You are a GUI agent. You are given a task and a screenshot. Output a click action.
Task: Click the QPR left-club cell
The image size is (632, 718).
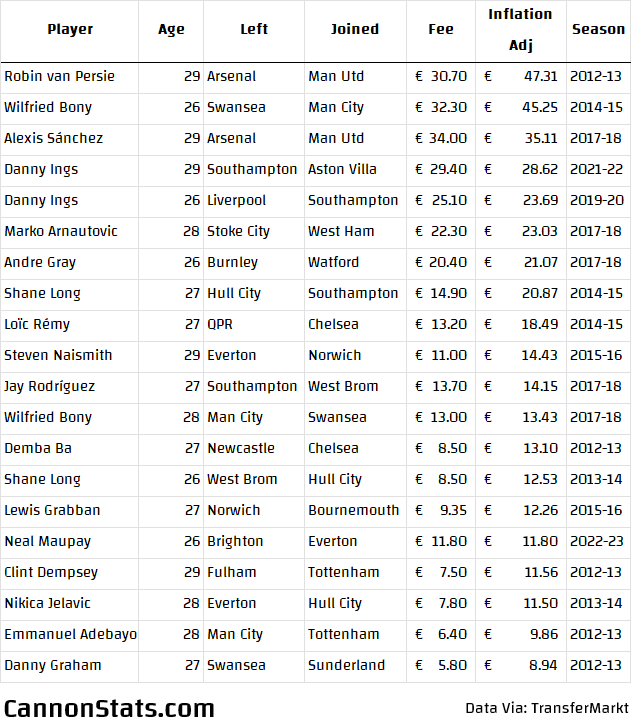point(254,324)
